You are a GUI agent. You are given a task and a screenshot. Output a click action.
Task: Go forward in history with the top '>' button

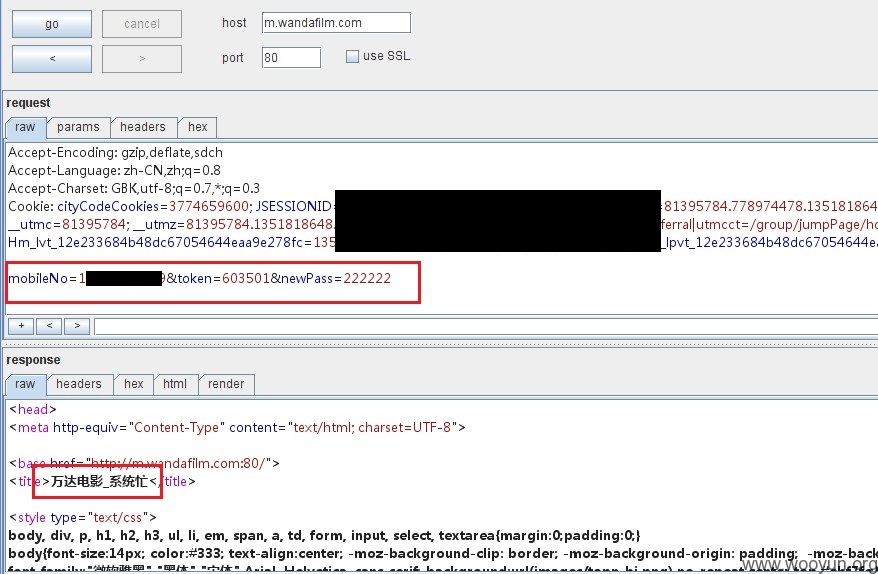[142, 58]
